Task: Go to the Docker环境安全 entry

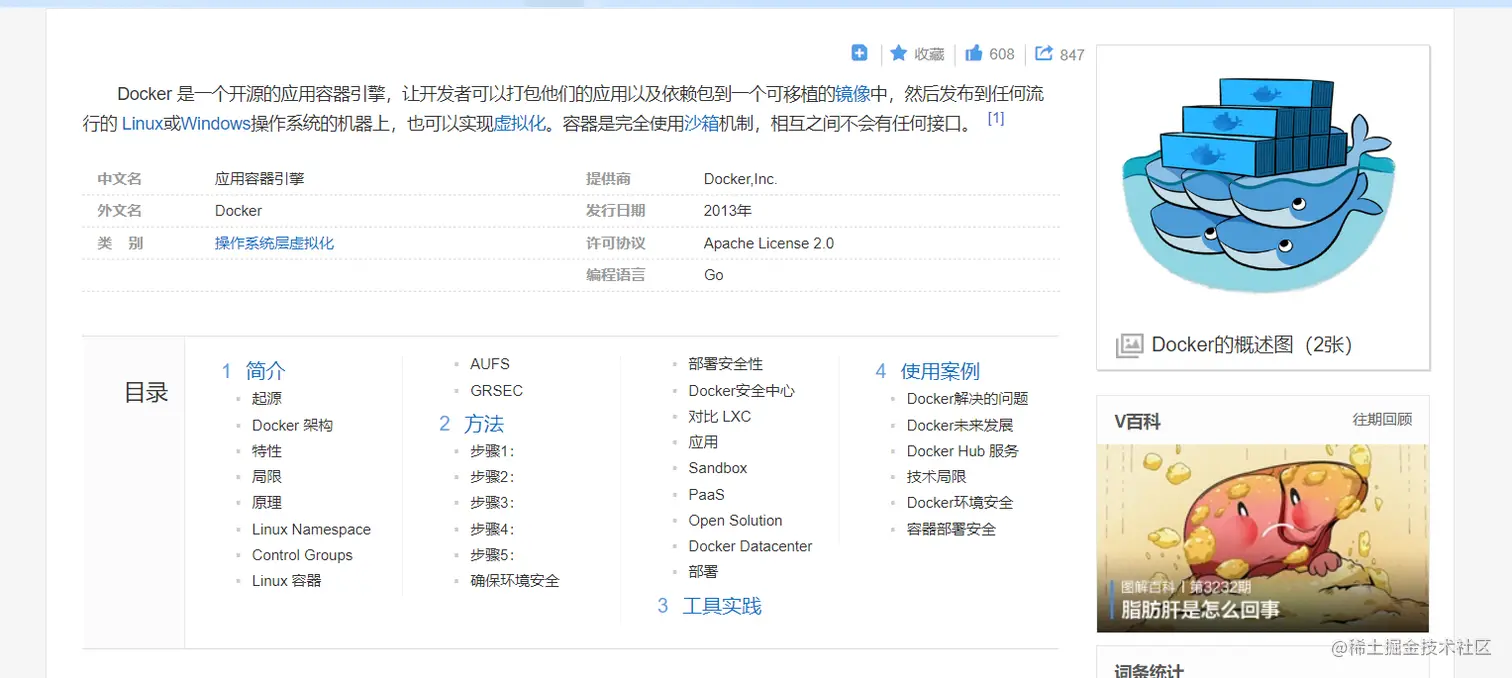Action: point(960,503)
